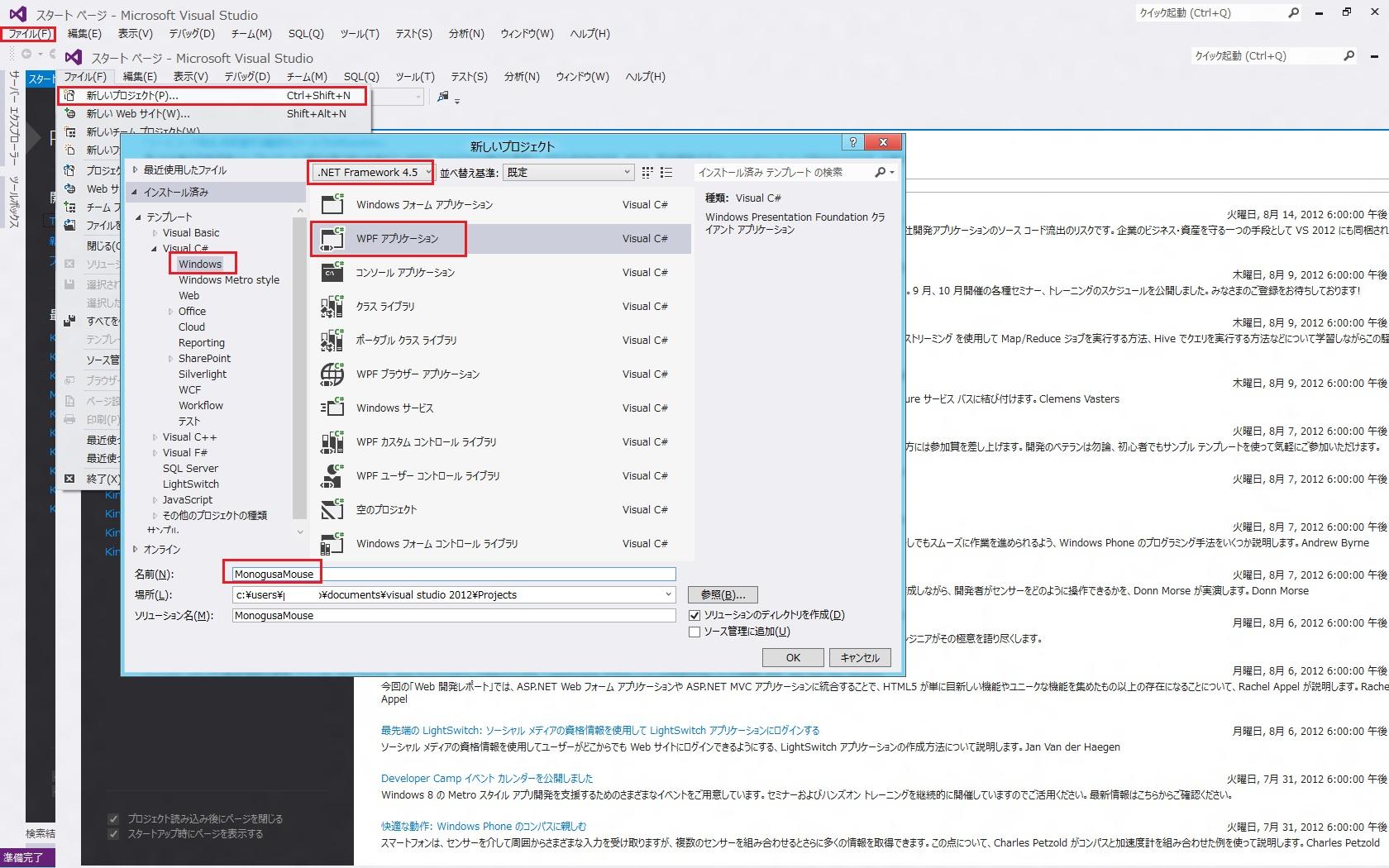Select Windows Metro style tree item
Image resolution: width=1389 pixels, height=868 pixels.
click(229, 279)
